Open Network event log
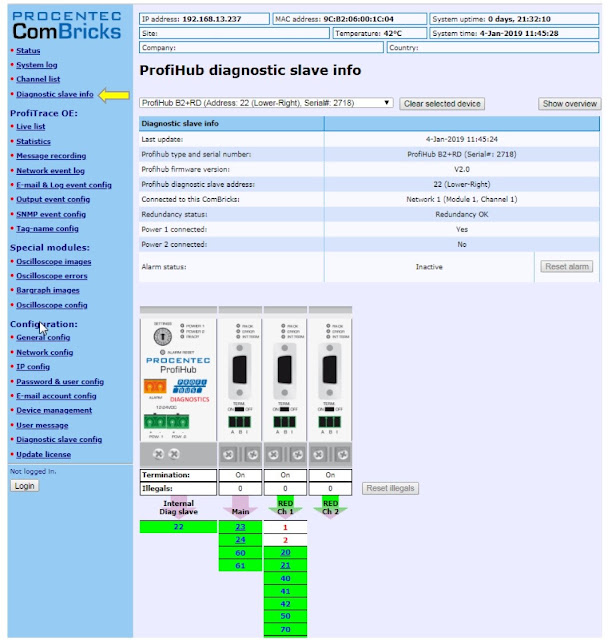608x640 pixels. (51, 171)
